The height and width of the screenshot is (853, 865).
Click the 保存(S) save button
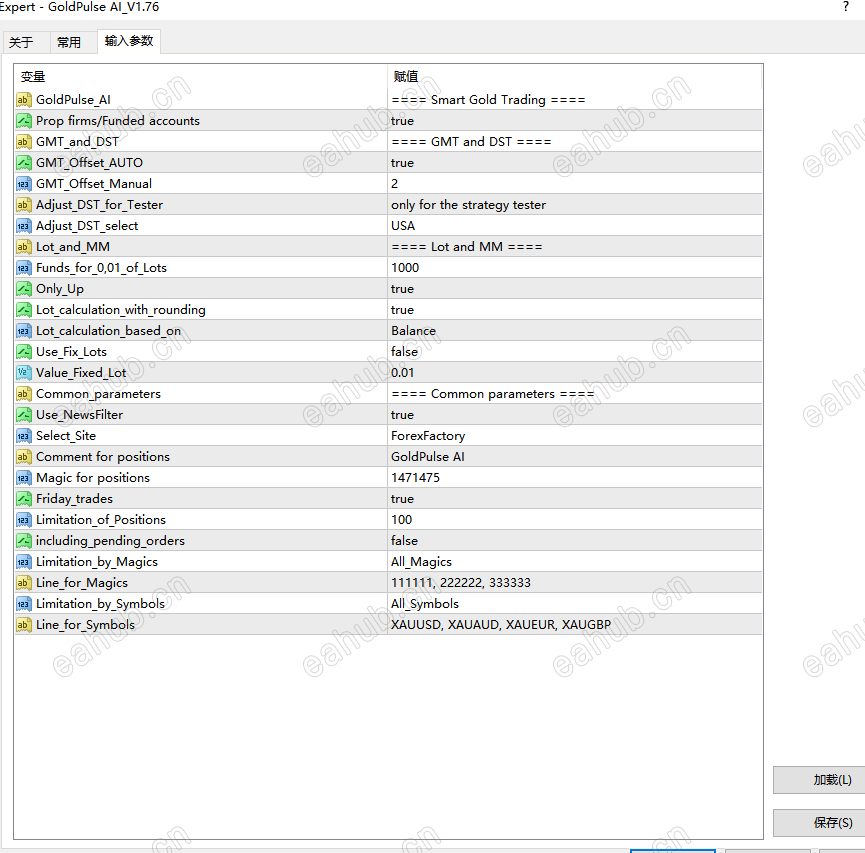(820, 823)
